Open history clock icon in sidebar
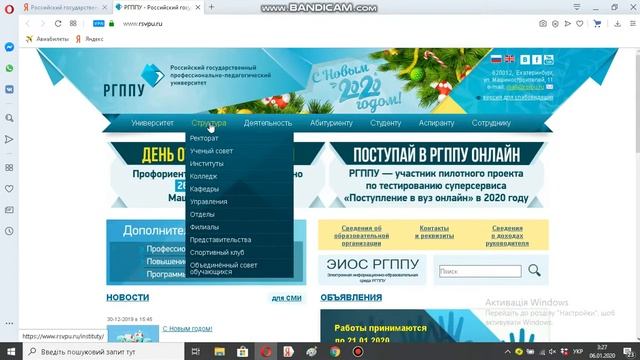 click(9, 231)
